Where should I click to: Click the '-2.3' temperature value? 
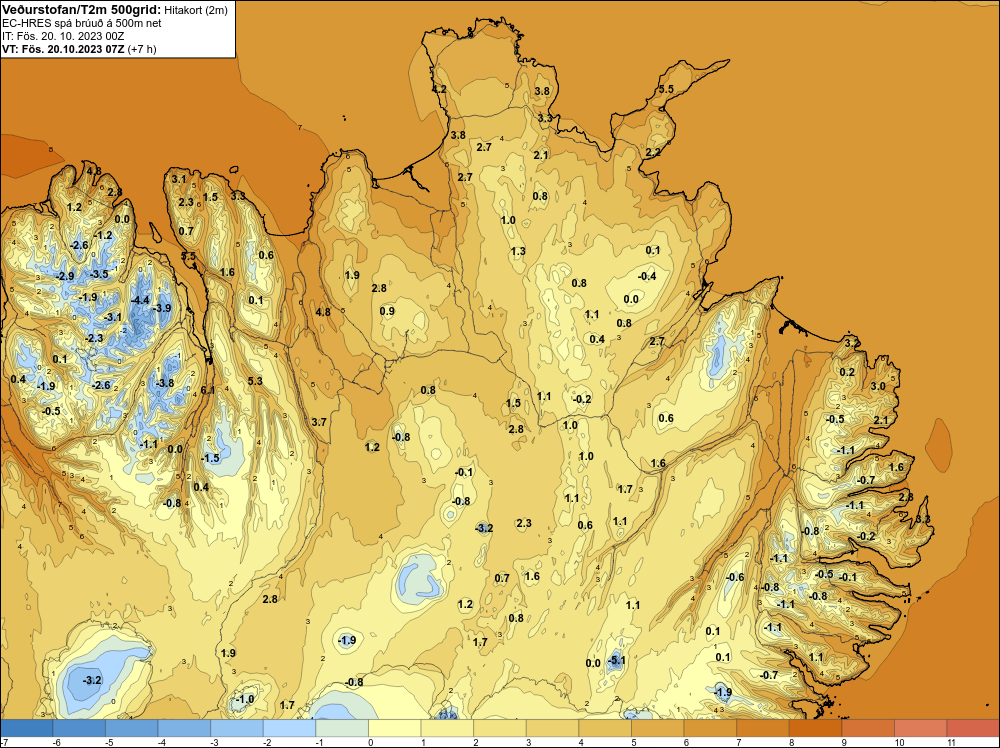[x=94, y=338]
